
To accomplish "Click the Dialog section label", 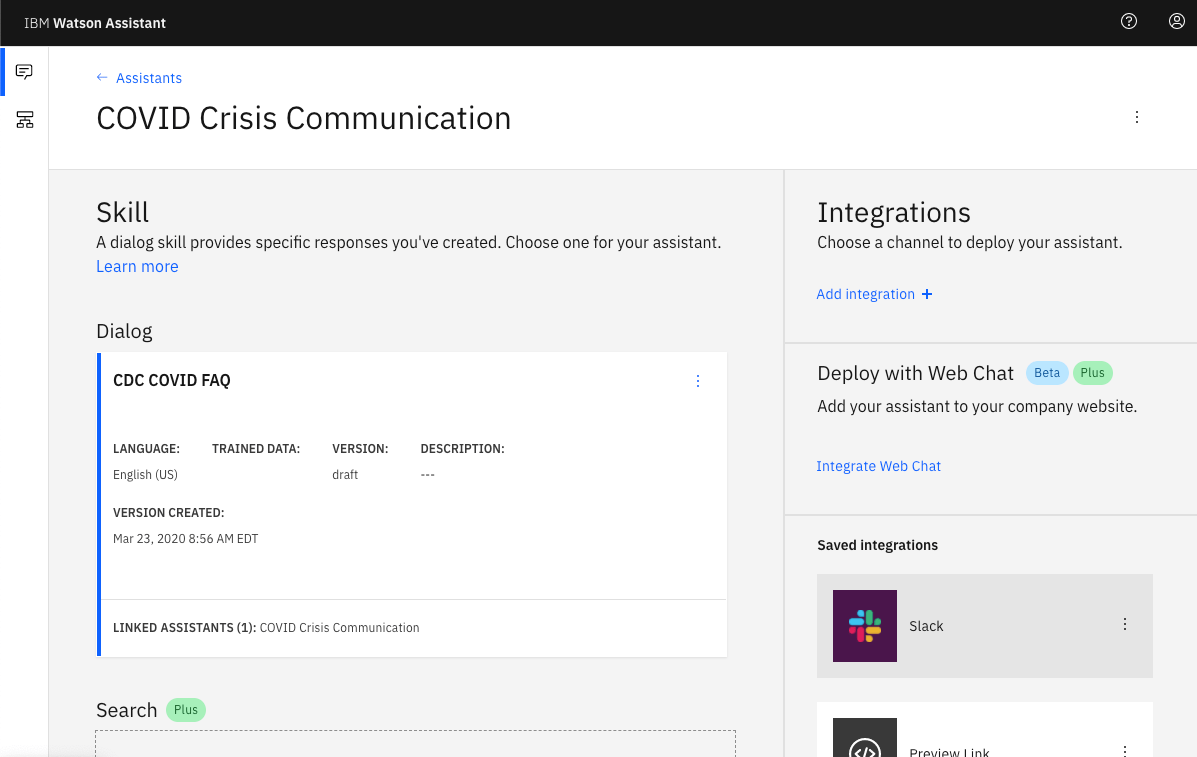I will pos(124,331).
